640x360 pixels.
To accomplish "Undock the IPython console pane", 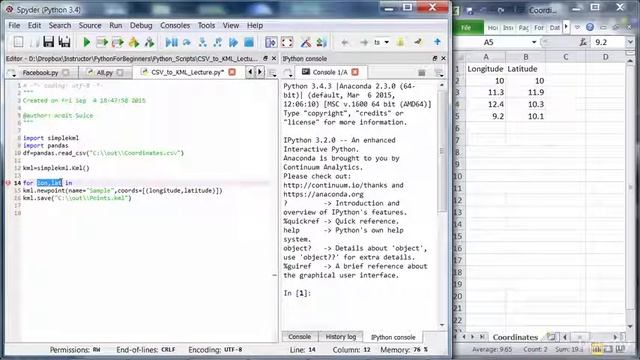I will coord(435,58).
